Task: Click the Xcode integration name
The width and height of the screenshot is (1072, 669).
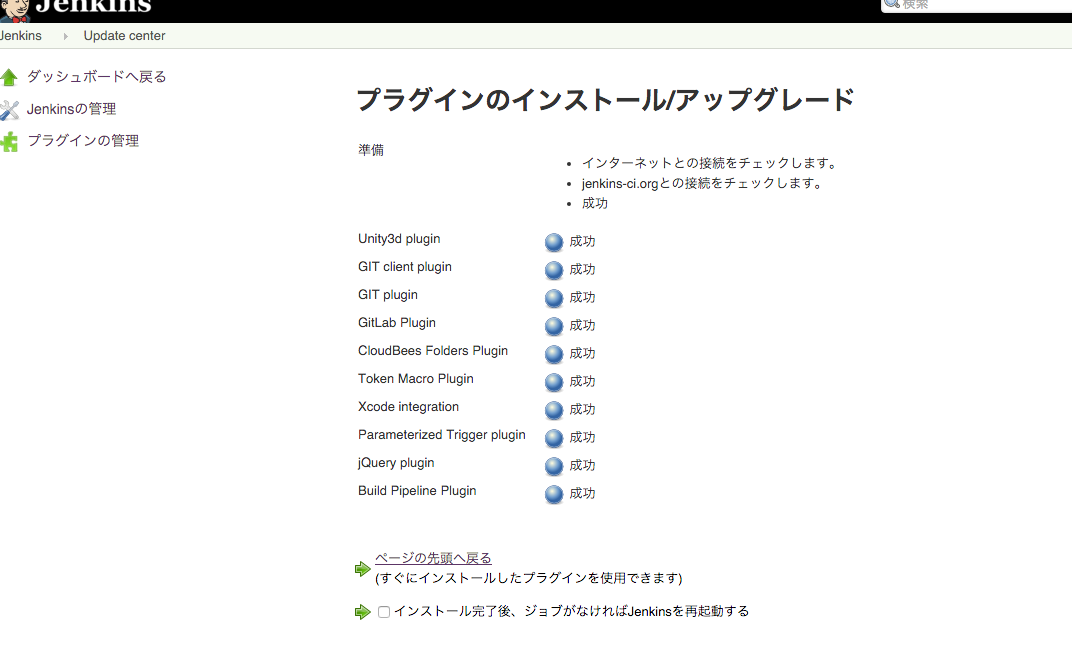Action: point(408,407)
